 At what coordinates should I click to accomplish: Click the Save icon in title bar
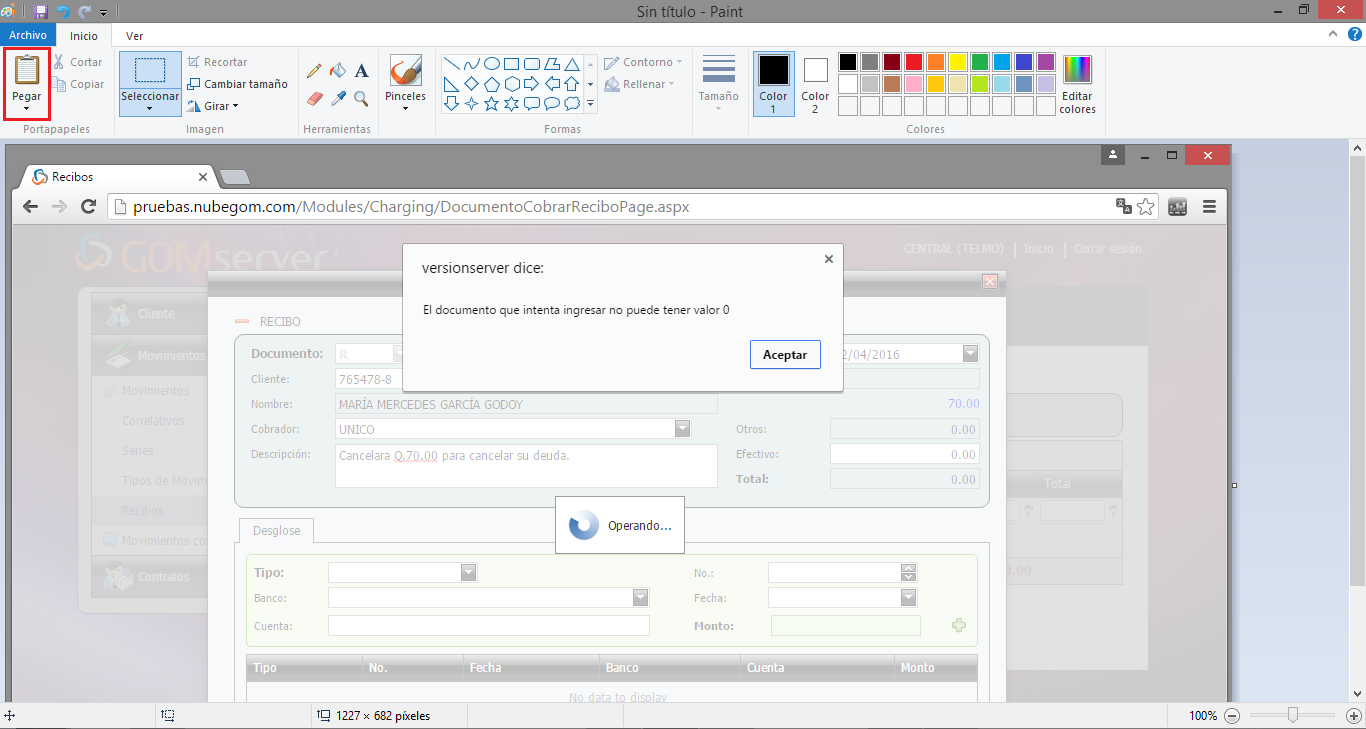[40, 12]
